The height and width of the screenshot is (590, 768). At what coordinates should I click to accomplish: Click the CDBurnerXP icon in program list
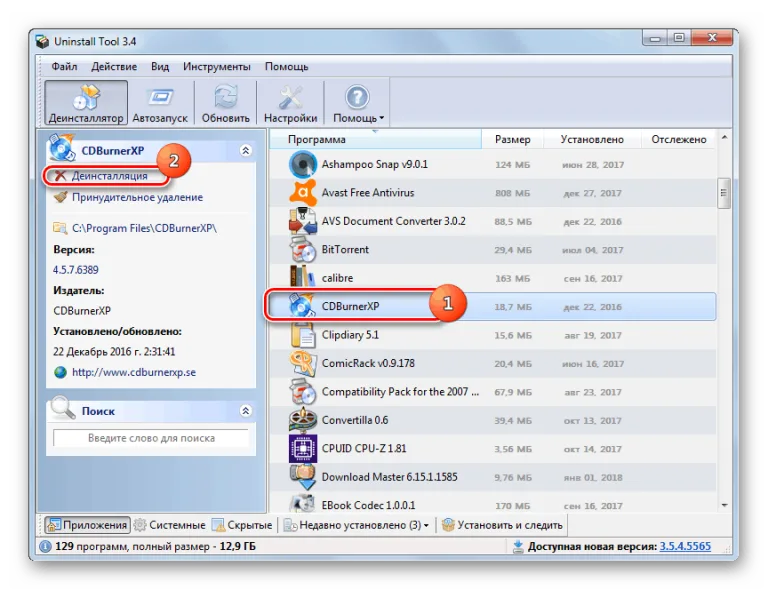pos(302,306)
